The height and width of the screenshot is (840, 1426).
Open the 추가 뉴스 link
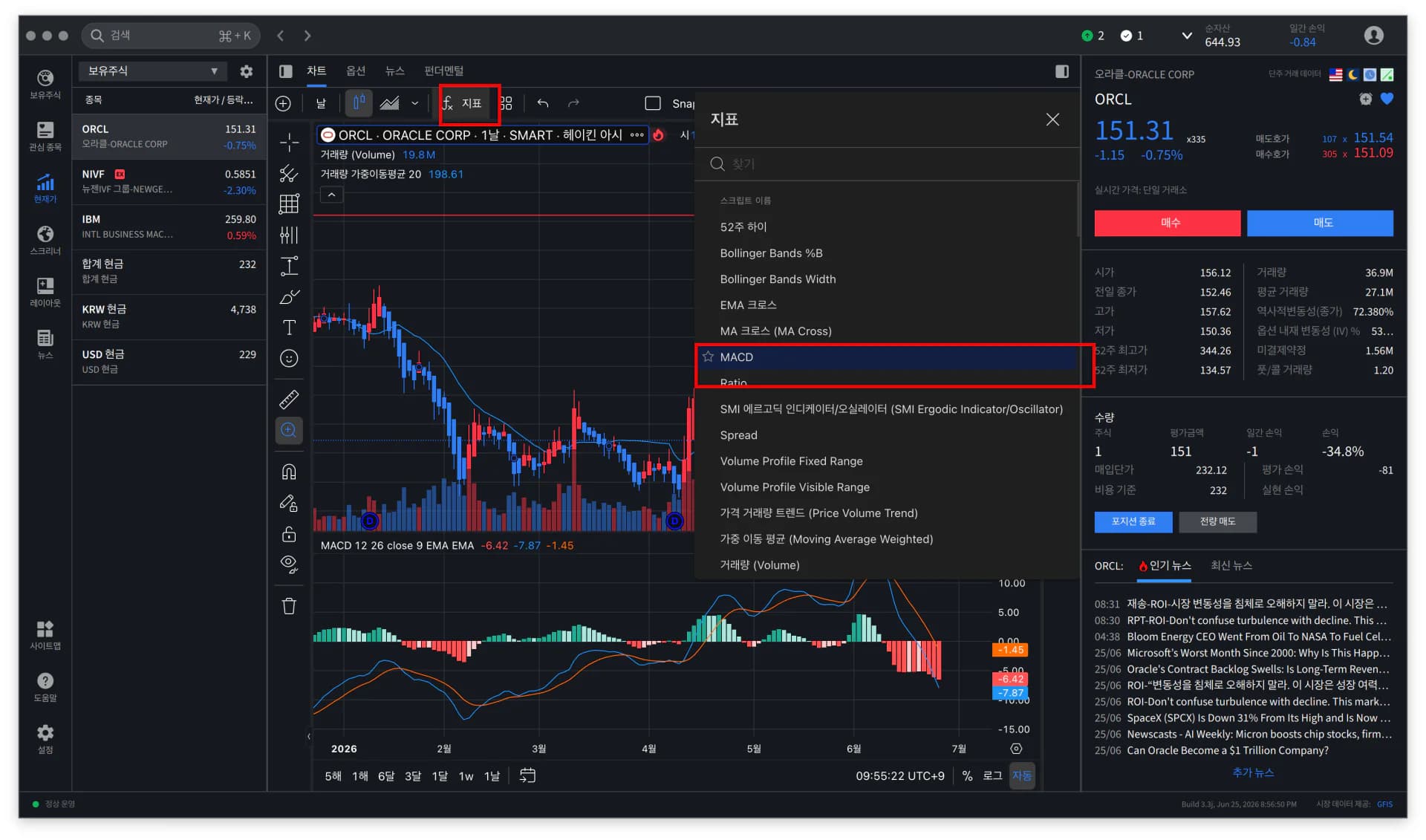click(x=1253, y=772)
